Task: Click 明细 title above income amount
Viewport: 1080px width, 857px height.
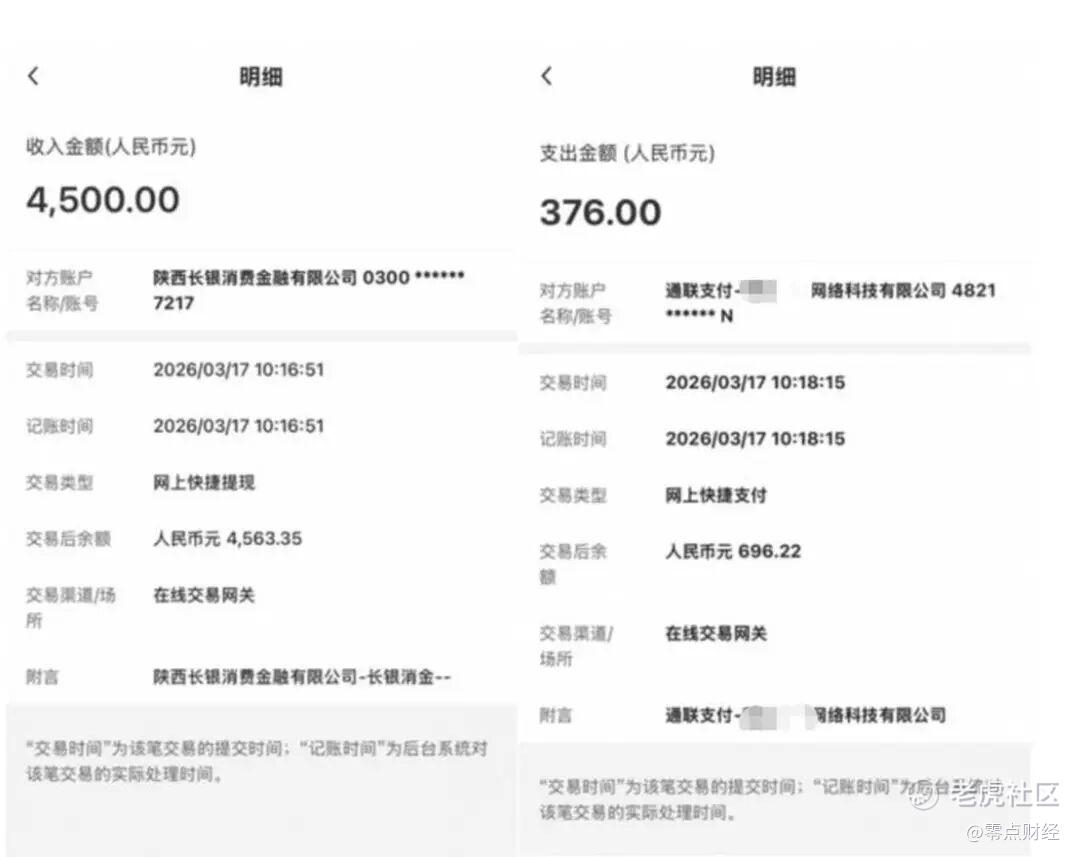Action: click(x=260, y=77)
